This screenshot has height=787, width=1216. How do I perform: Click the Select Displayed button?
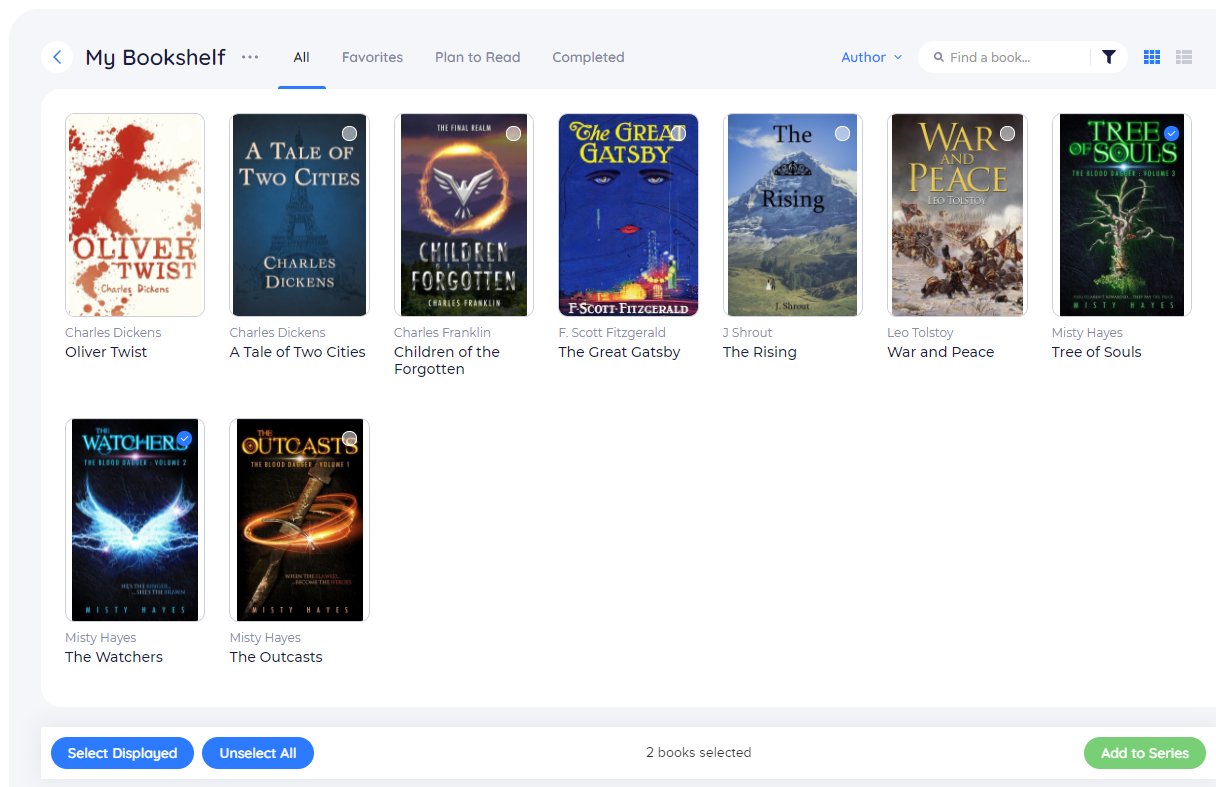click(x=122, y=753)
